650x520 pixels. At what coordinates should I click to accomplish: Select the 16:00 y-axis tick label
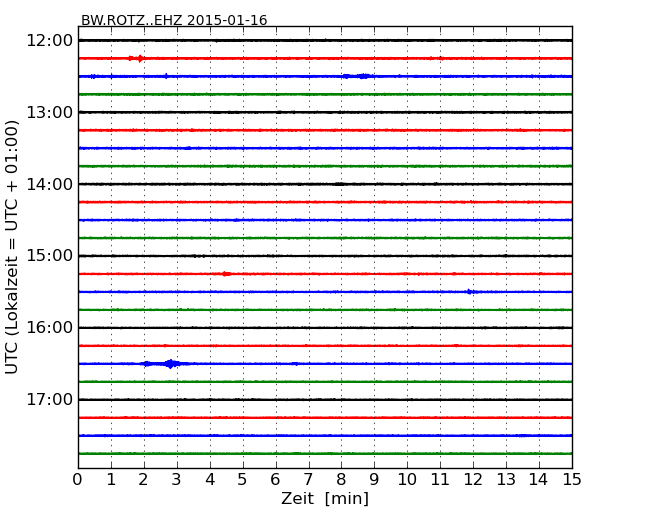click(x=50, y=328)
